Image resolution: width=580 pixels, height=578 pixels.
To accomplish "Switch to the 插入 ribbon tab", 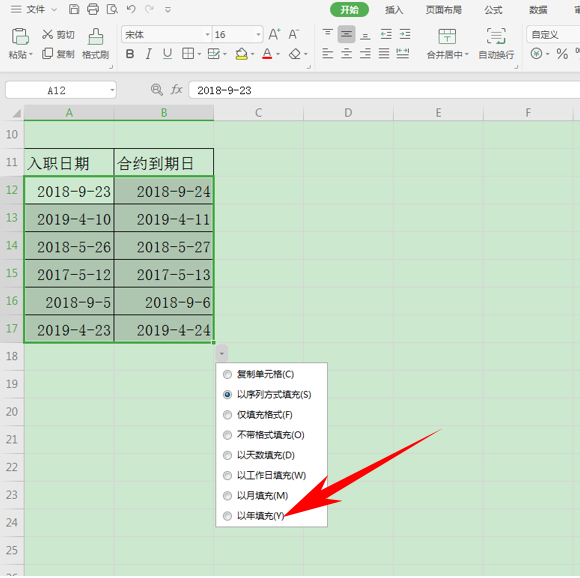I will tap(394, 10).
